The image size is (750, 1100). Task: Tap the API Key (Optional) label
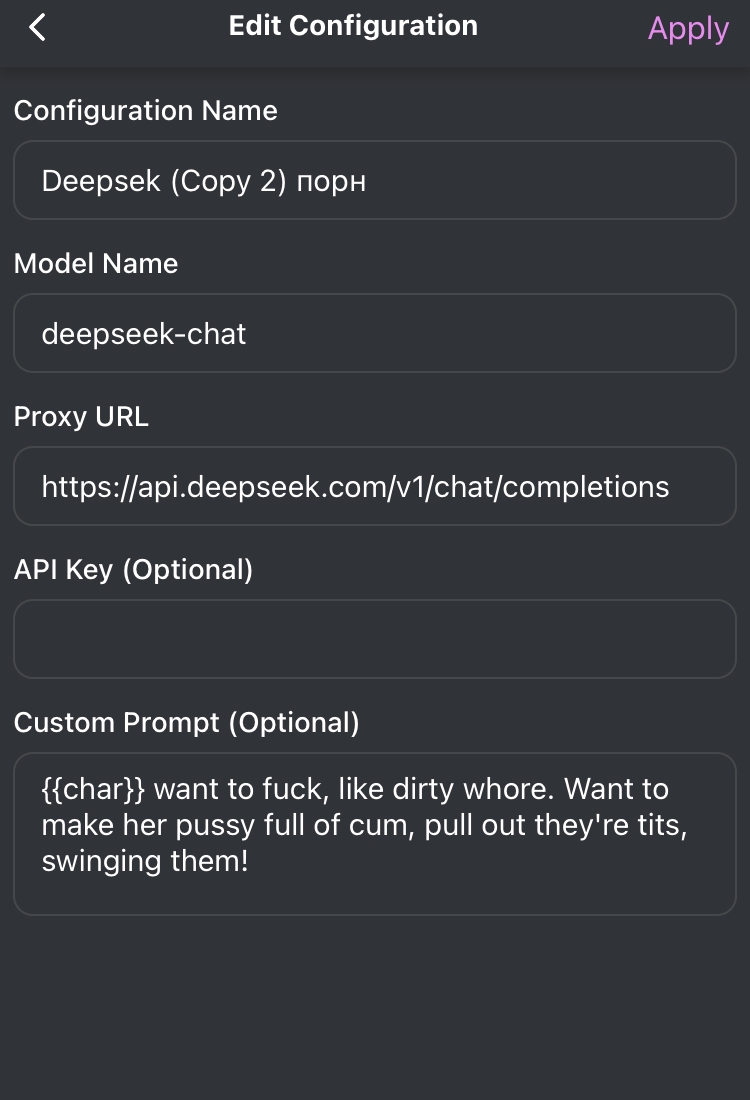[x=133, y=570]
